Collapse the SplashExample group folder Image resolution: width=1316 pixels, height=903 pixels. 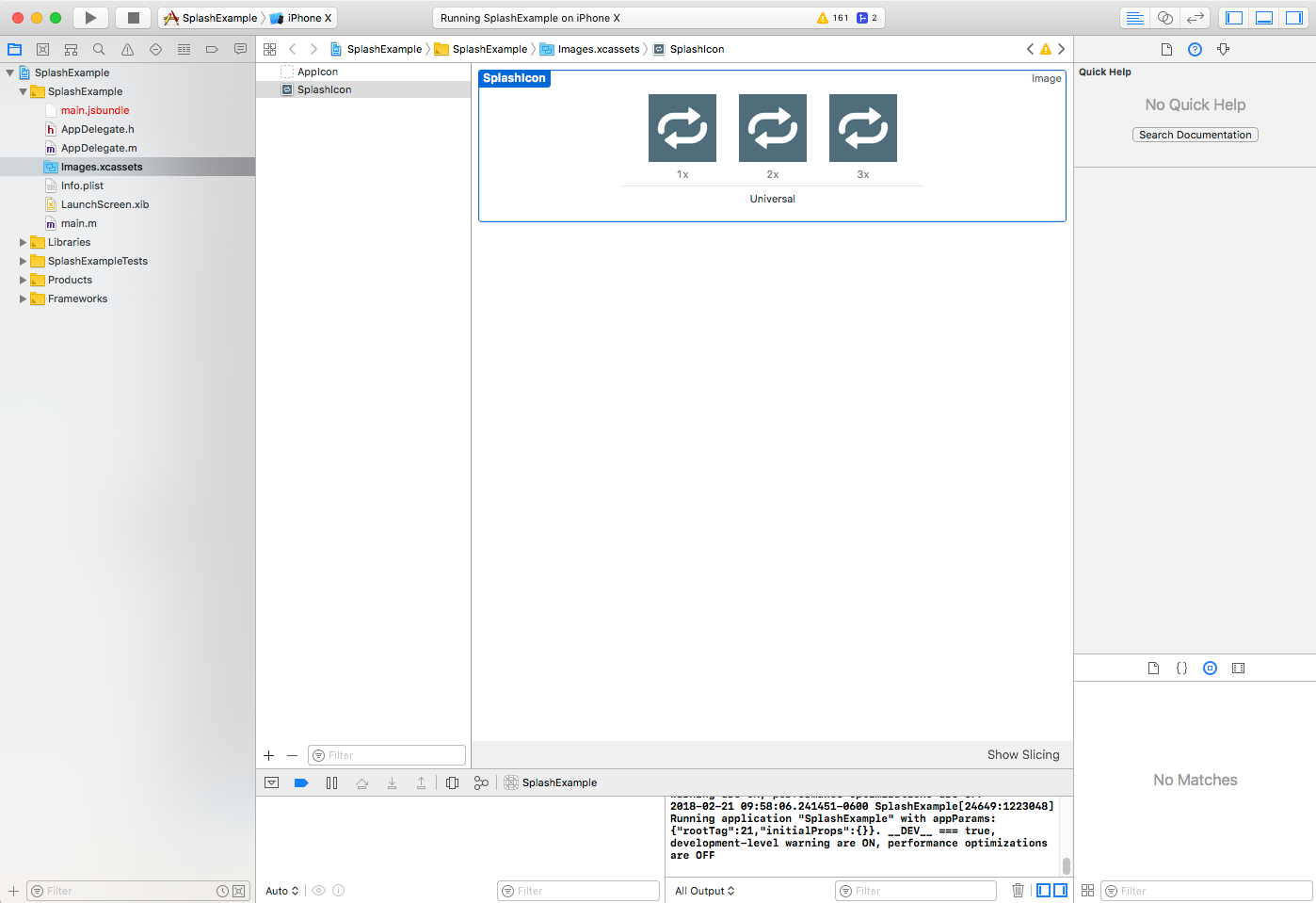pos(24,91)
